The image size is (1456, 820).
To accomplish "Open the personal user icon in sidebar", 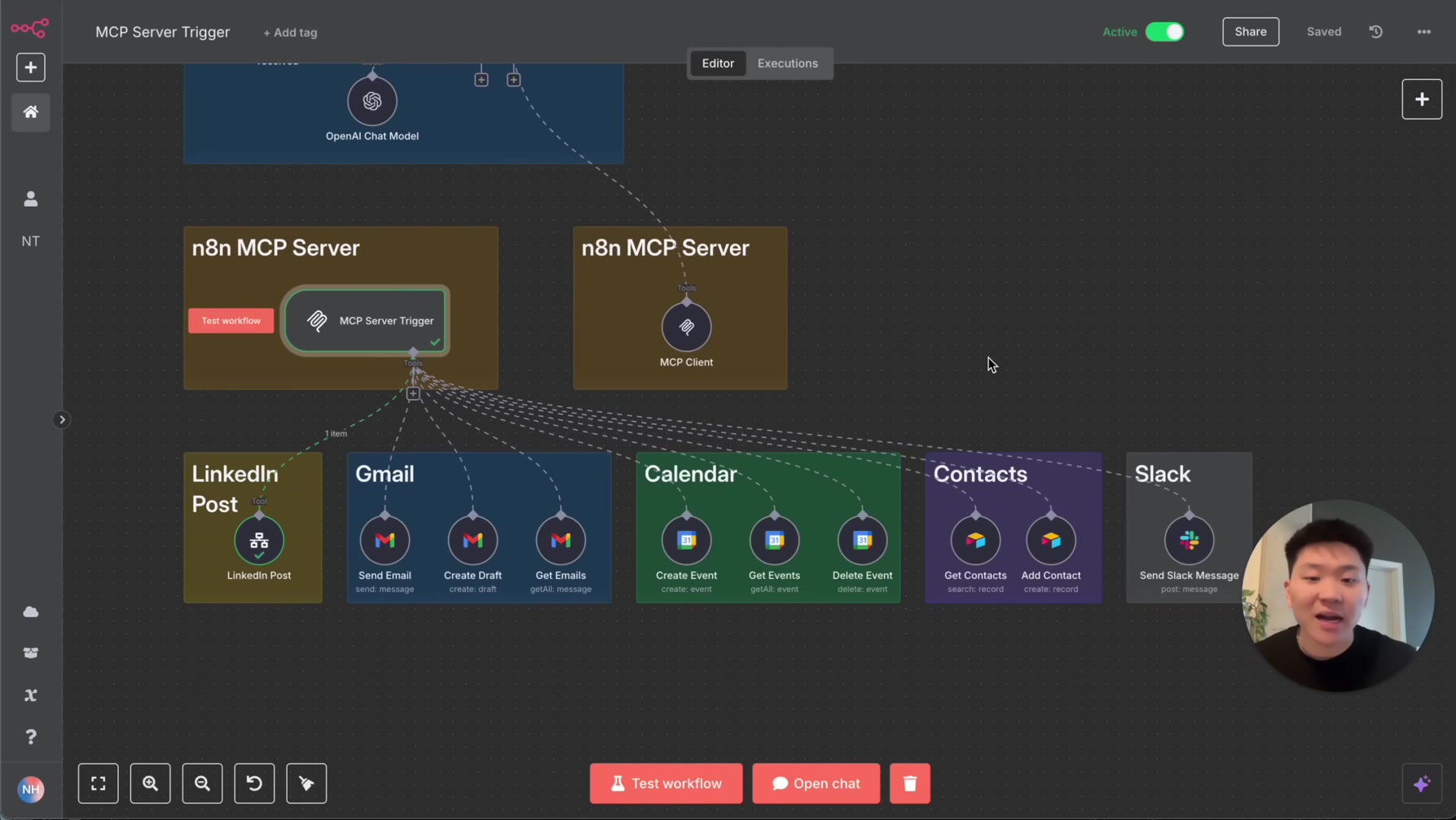I will (31, 199).
